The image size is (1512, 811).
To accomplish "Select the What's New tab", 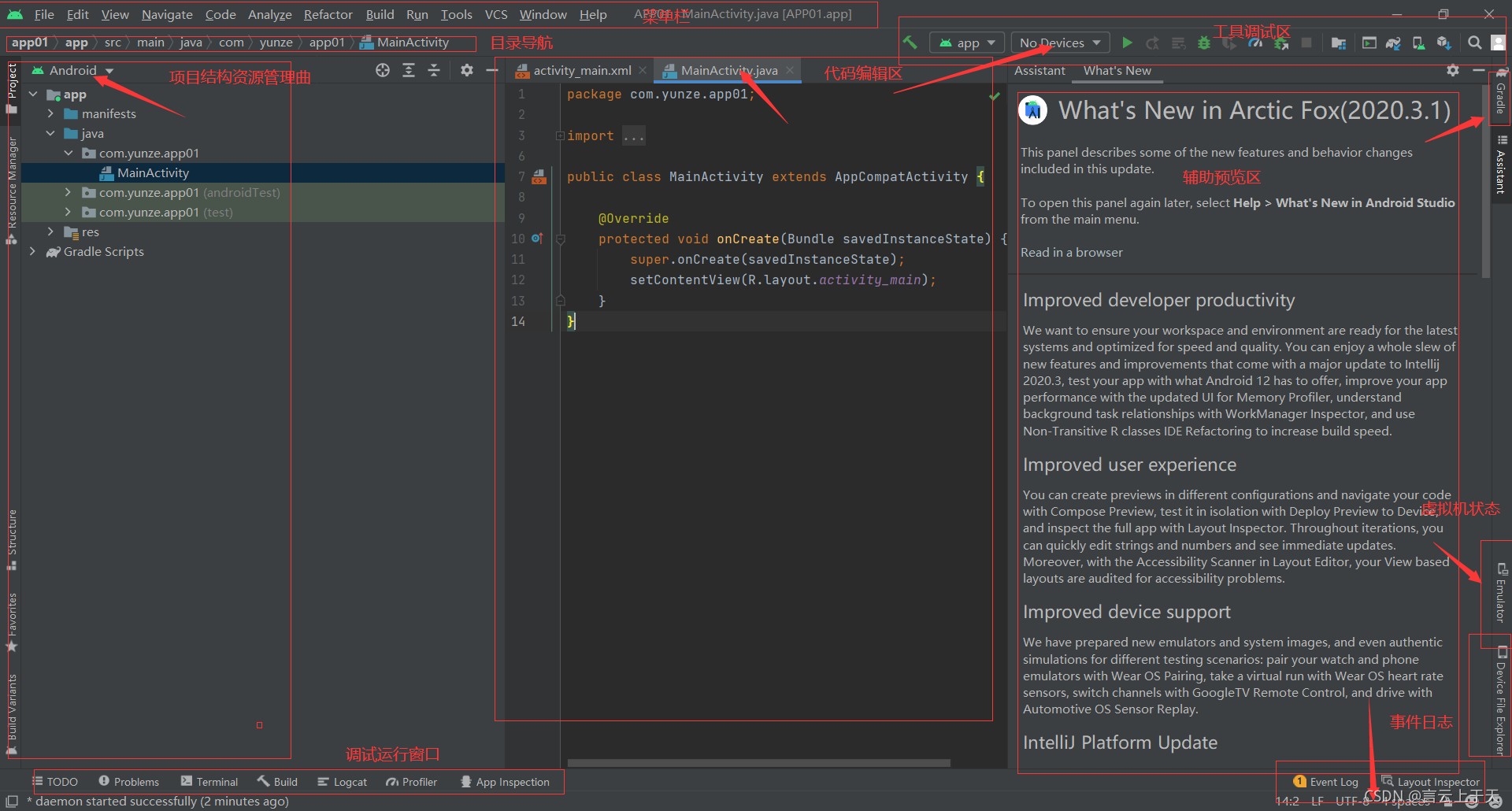I will pos(1117,70).
